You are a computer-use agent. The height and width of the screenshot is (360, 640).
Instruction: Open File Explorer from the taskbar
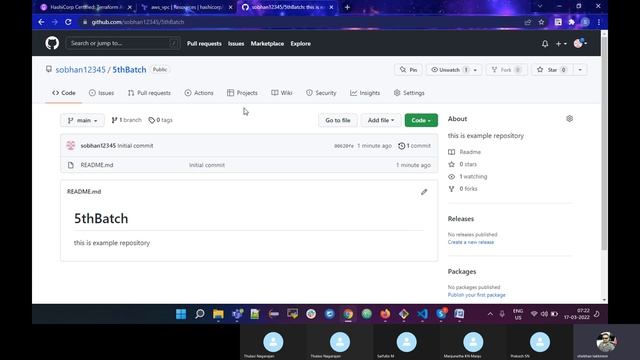218,314
